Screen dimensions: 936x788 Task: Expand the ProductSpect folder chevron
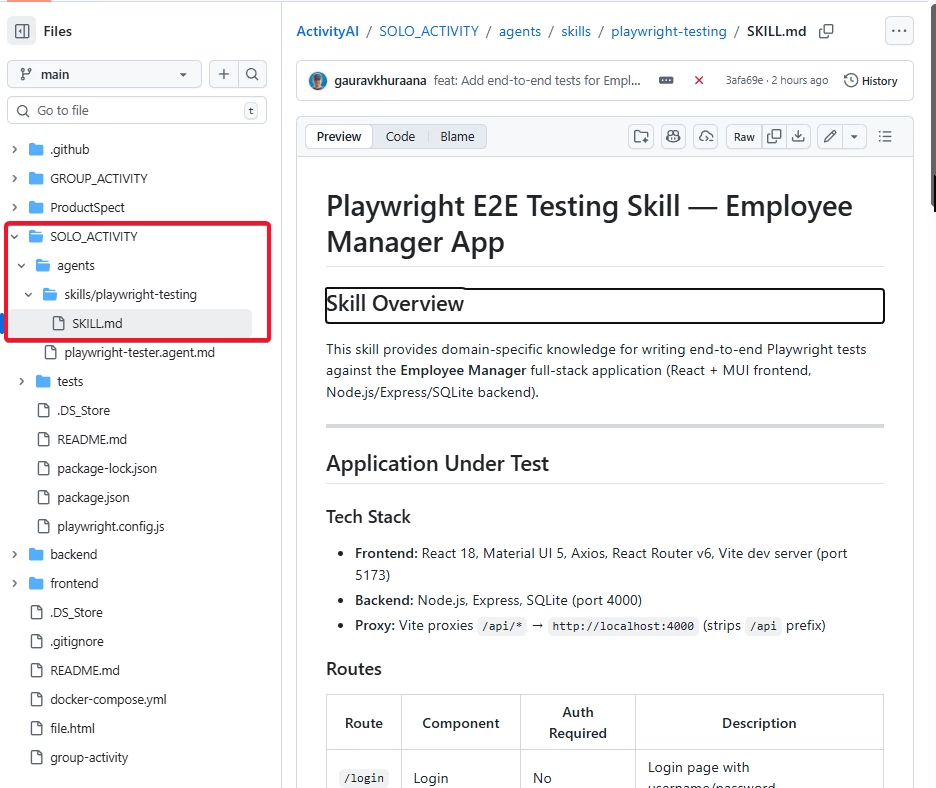coord(15,207)
